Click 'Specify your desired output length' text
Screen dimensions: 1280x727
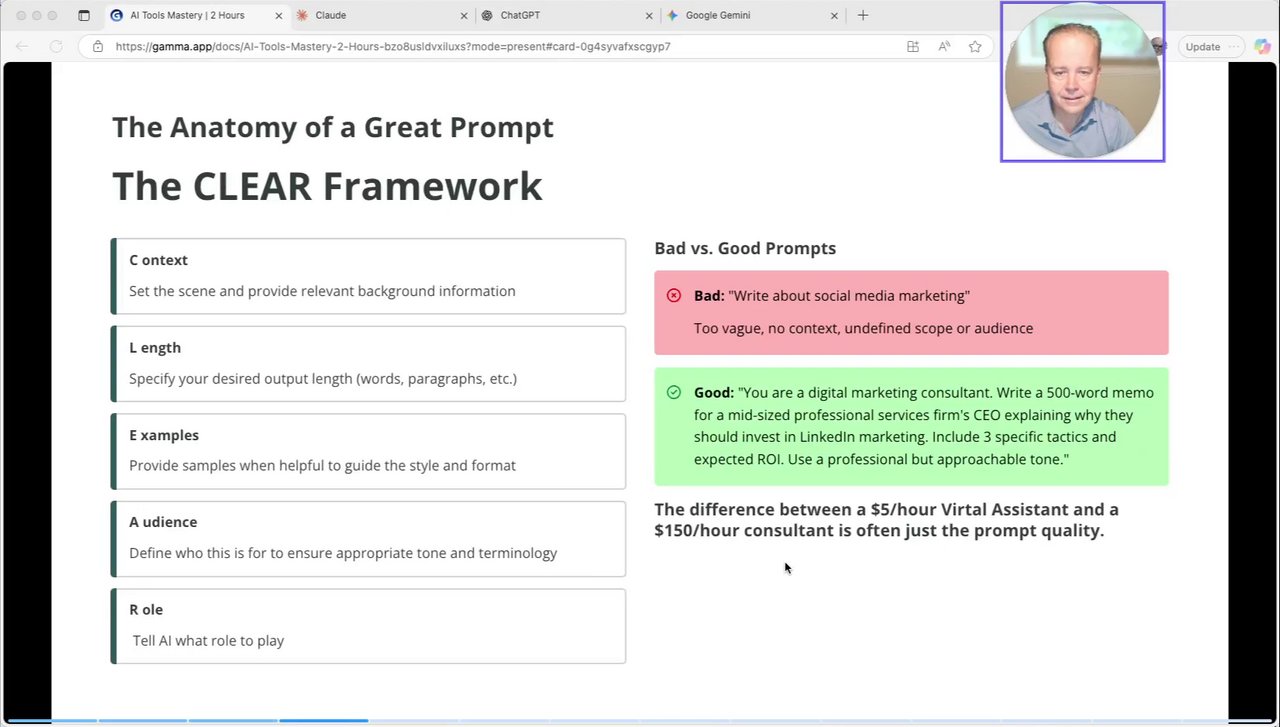click(323, 379)
